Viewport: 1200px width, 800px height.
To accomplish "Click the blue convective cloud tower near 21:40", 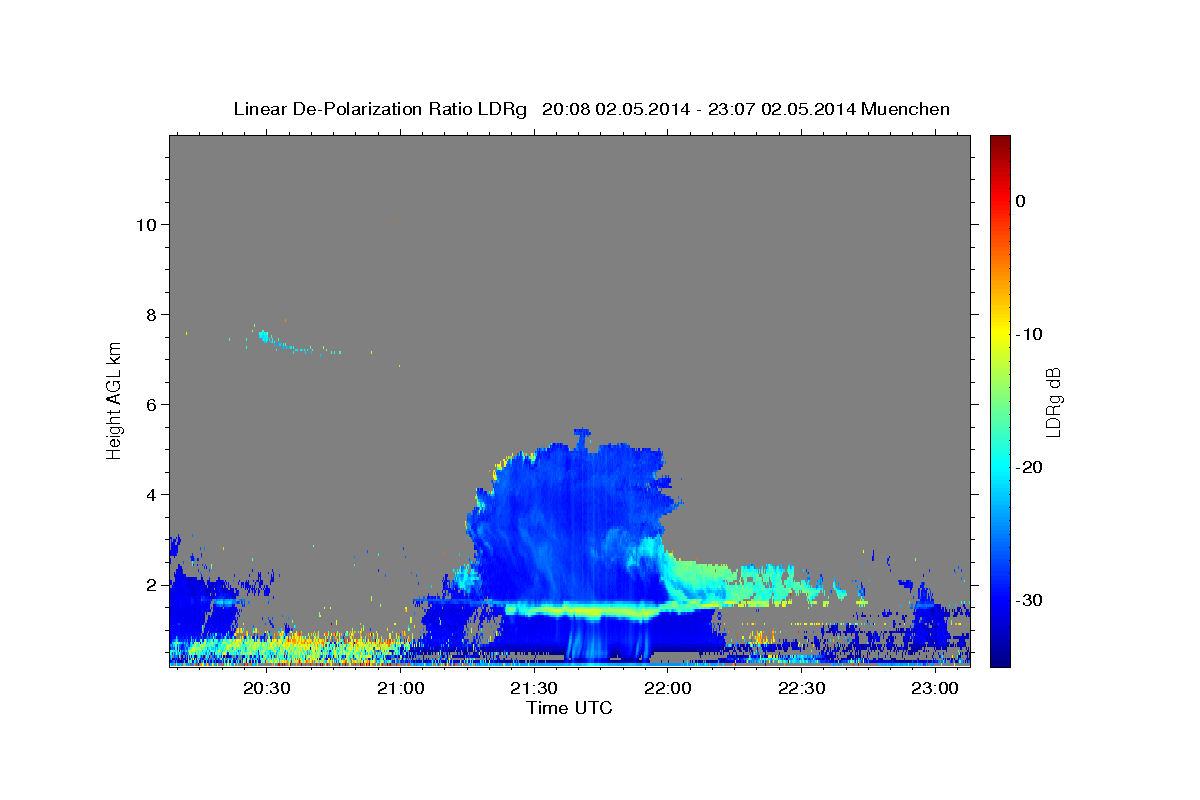I will (x=575, y=520).
